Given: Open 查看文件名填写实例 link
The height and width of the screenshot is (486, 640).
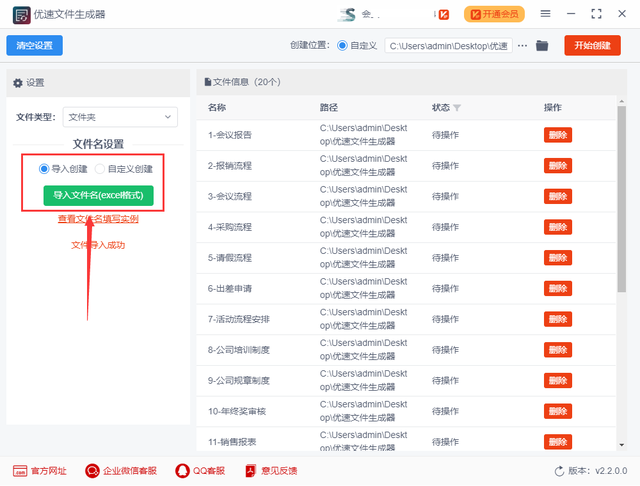Looking at the screenshot, I should (x=98, y=219).
